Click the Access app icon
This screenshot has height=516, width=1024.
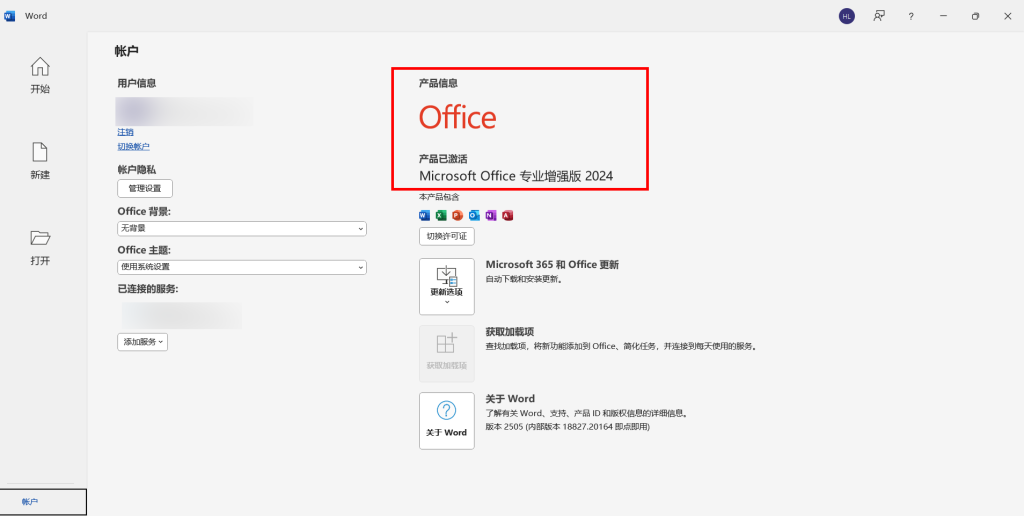pyautogui.click(x=507, y=216)
